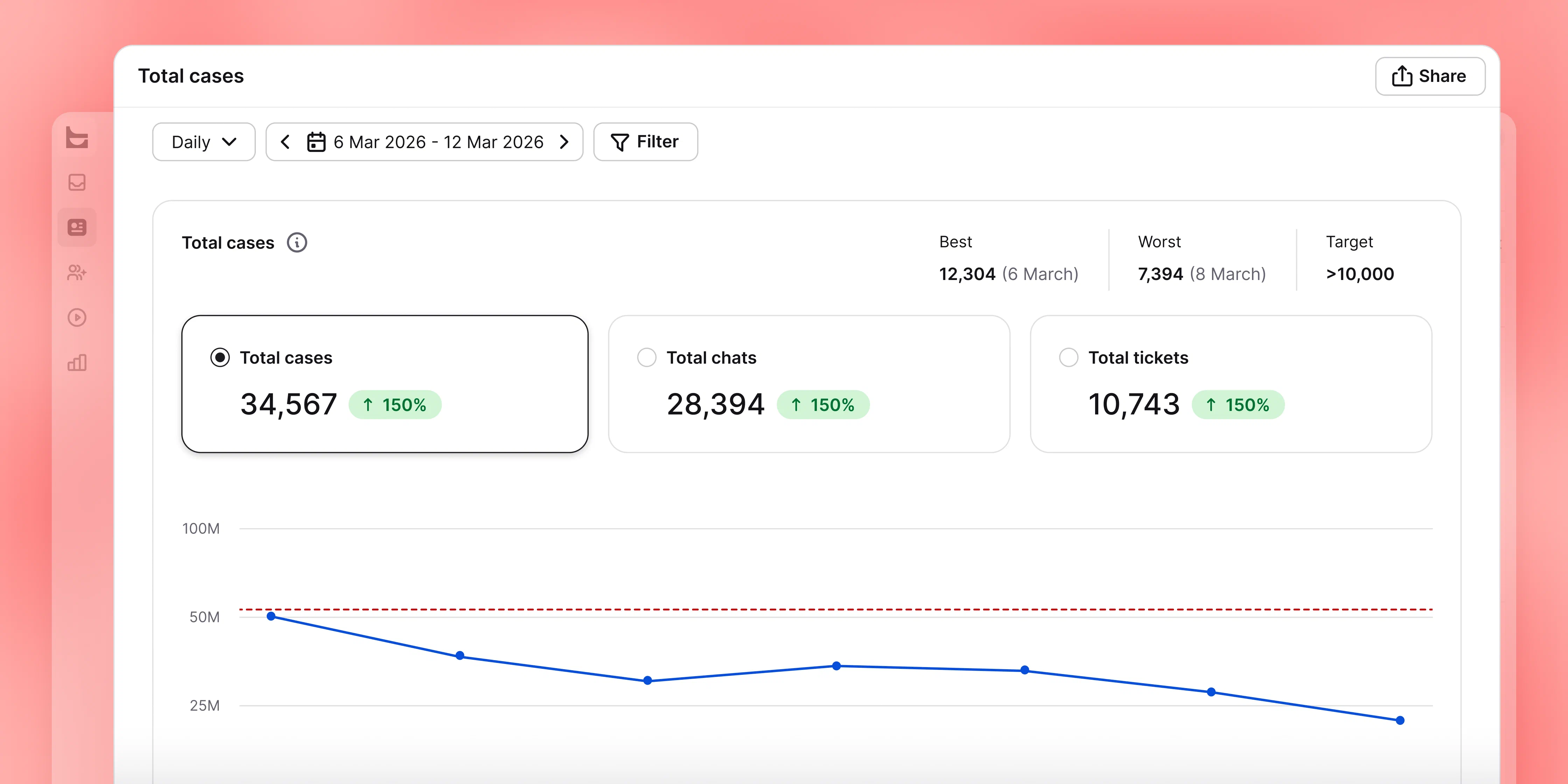Click the 28,394 total chats value
This screenshot has width=1568, height=784.
pos(715,404)
